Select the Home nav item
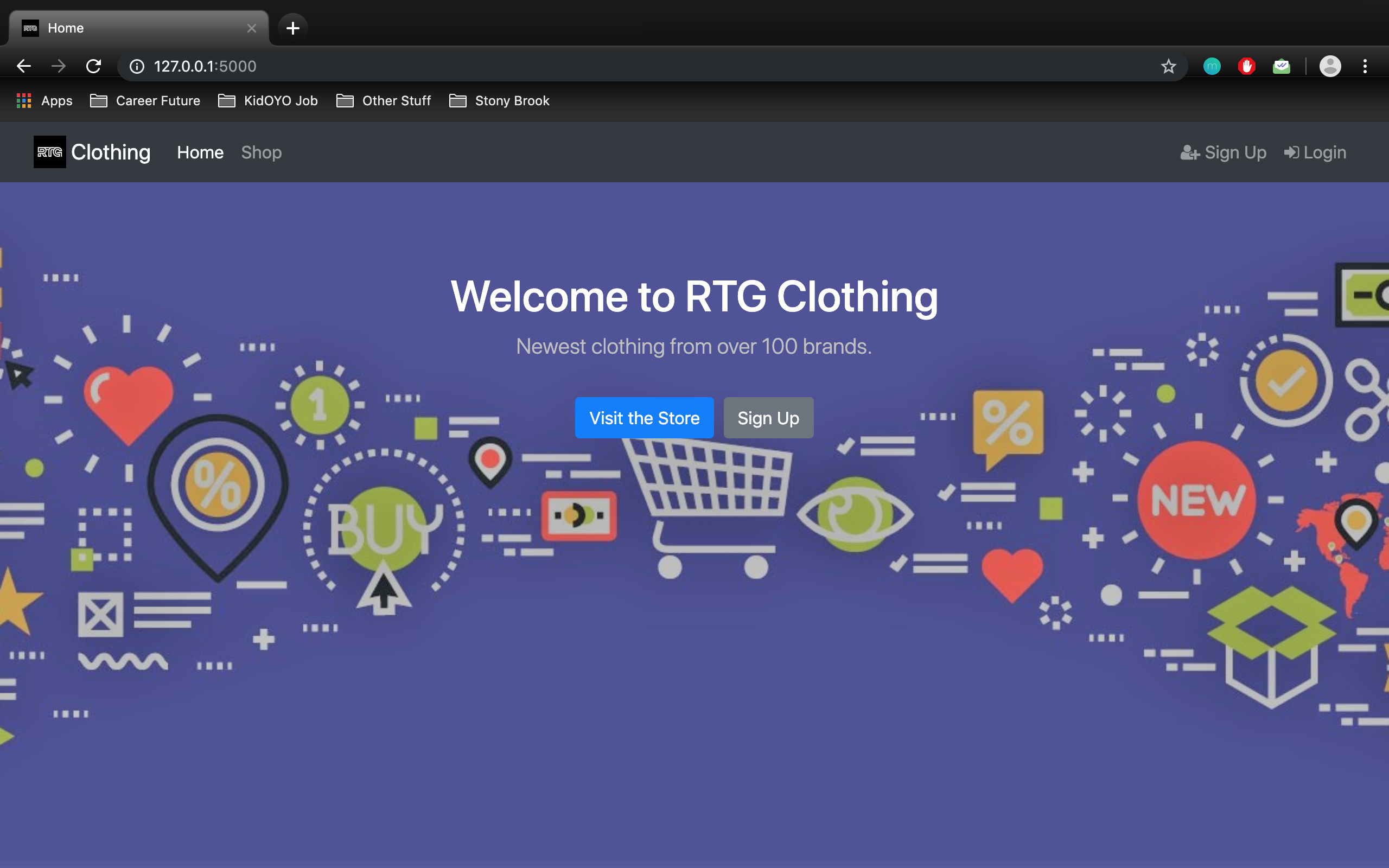Image resolution: width=1389 pixels, height=868 pixels. [x=200, y=152]
